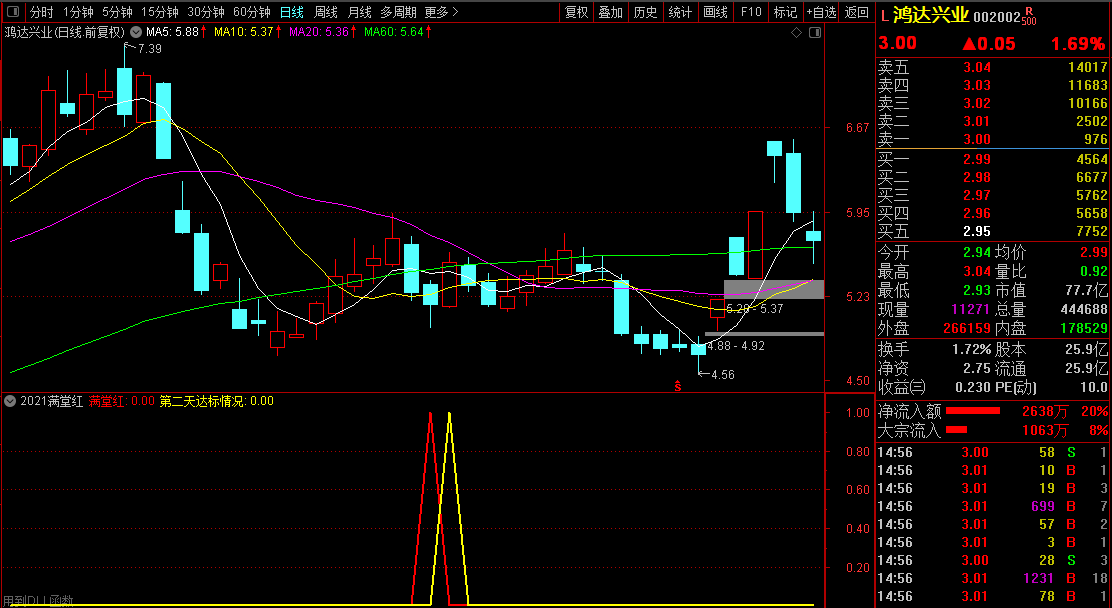Activate the 画线 drawing tool button

pos(715,12)
